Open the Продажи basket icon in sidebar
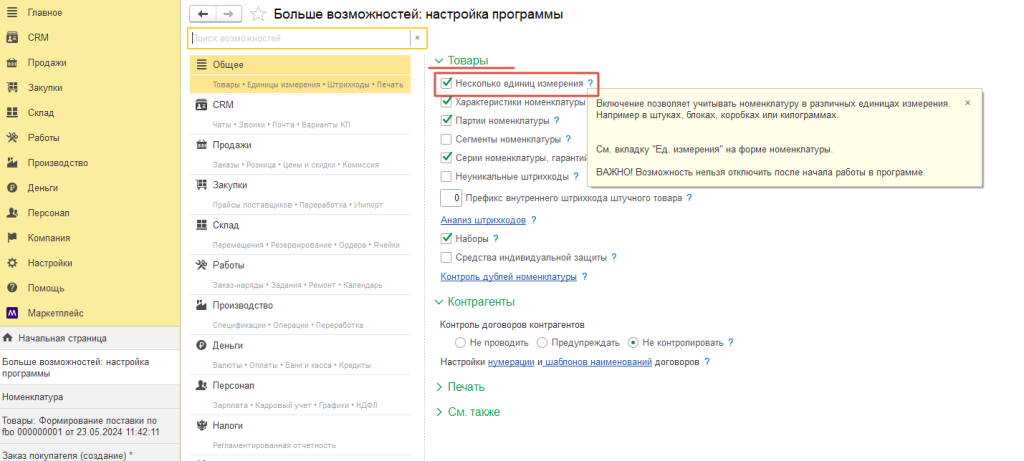1024x461 pixels. (11, 63)
